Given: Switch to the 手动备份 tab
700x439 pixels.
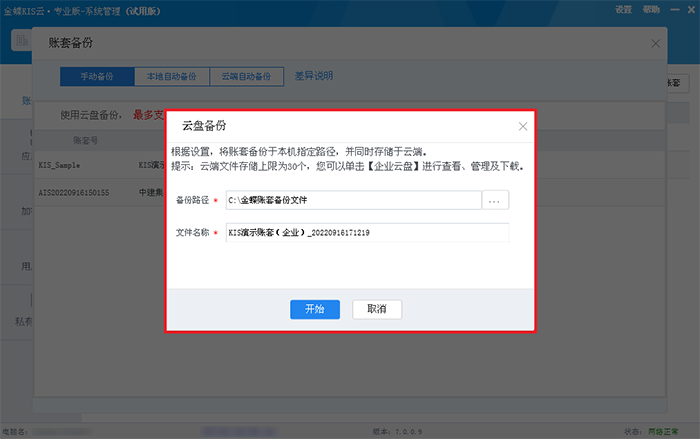Looking at the screenshot, I should (96, 76).
